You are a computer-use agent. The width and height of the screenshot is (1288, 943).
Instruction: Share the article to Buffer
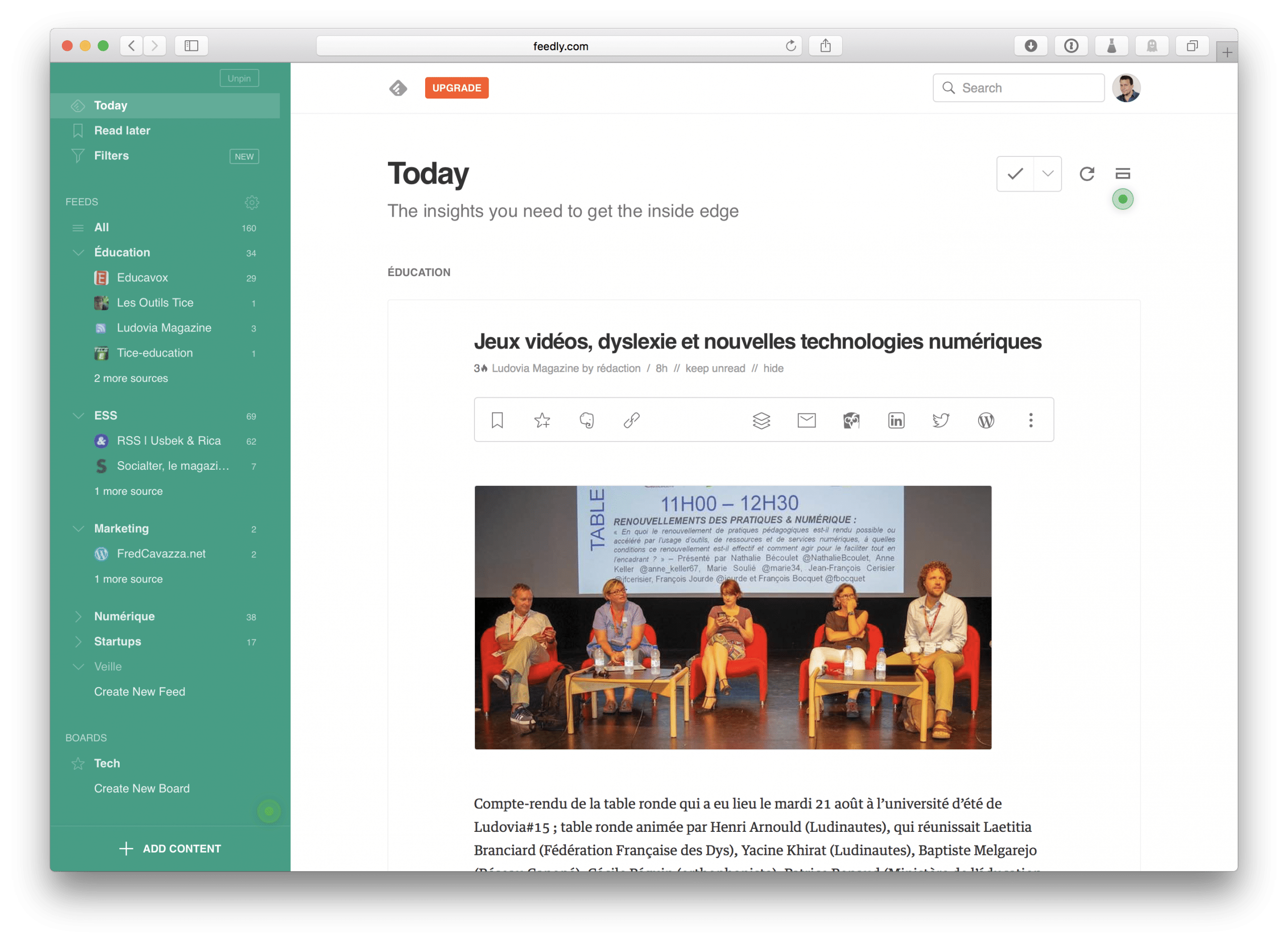click(x=762, y=420)
